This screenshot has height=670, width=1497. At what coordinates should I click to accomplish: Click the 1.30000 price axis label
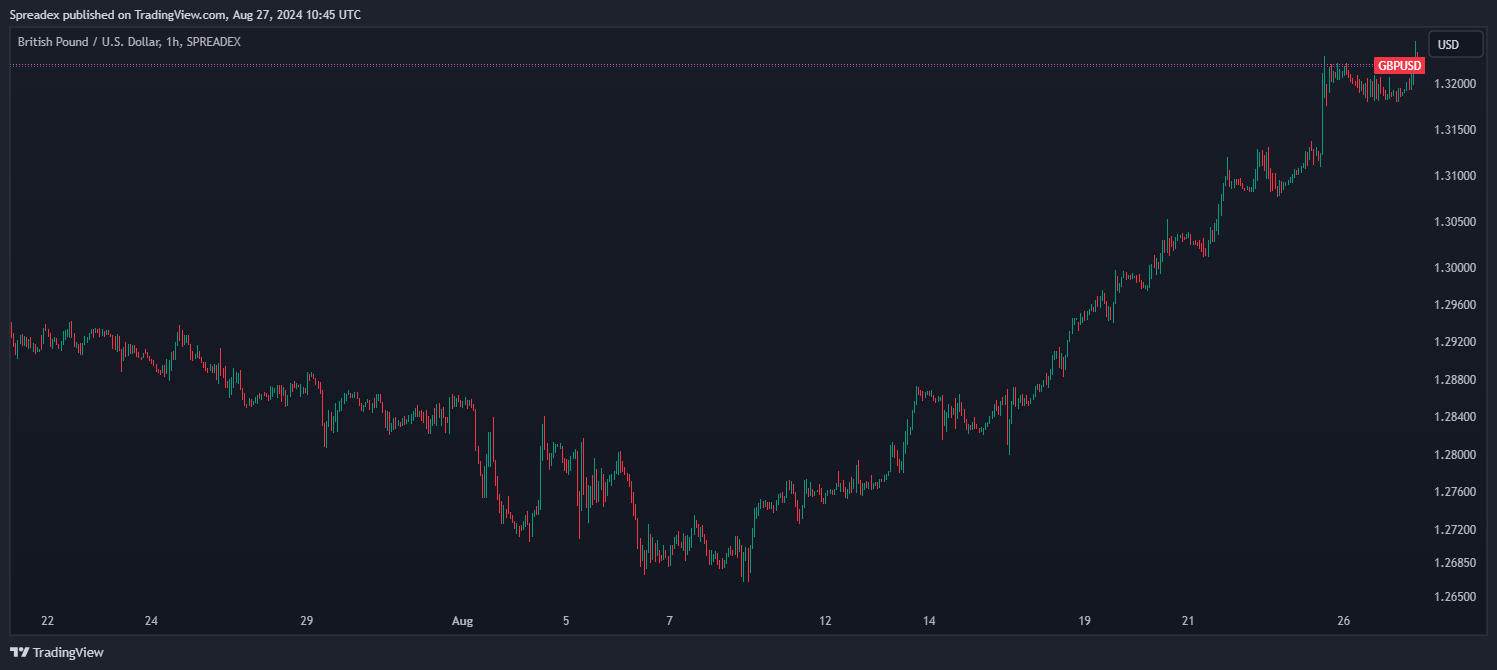pos(1453,268)
